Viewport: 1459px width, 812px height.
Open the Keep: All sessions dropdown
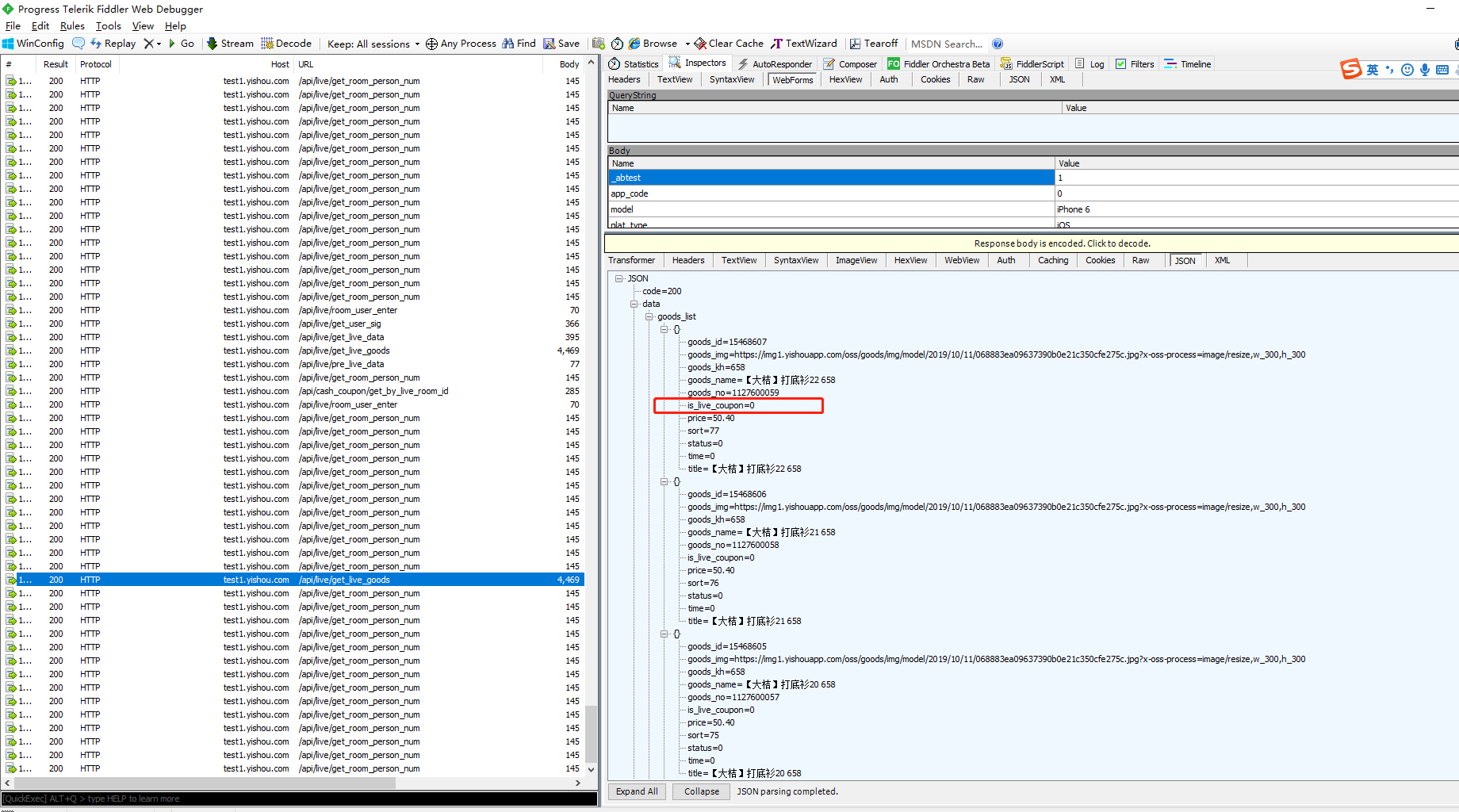(x=373, y=44)
